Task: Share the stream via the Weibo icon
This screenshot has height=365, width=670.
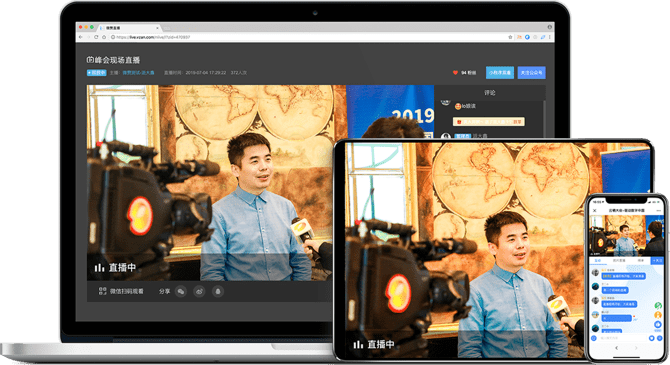Action: [199, 291]
